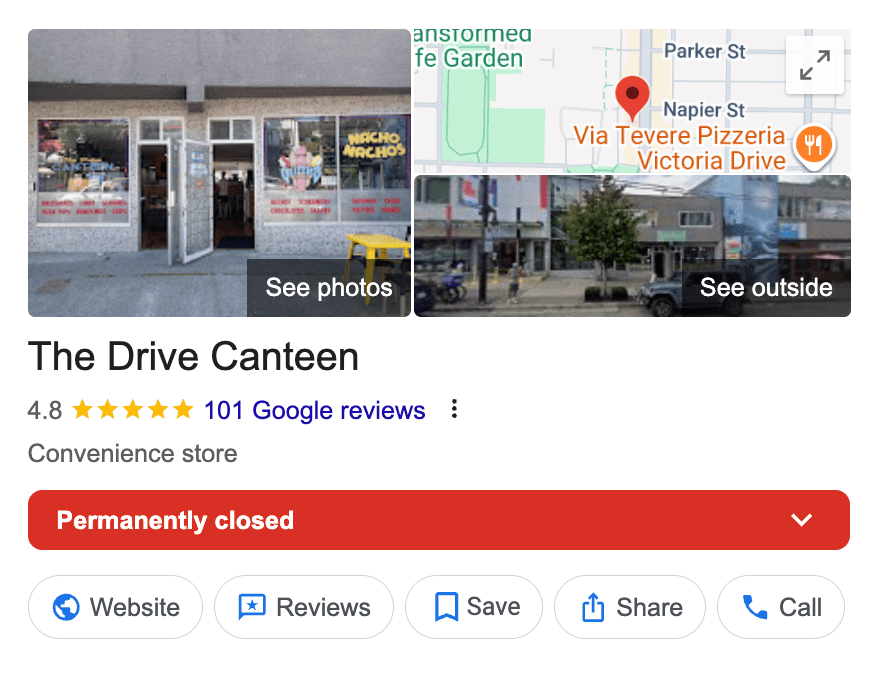Image resolution: width=896 pixels, height=684 pixels.
Task: Click the globe icon in Website button
Action: (66, 607)
